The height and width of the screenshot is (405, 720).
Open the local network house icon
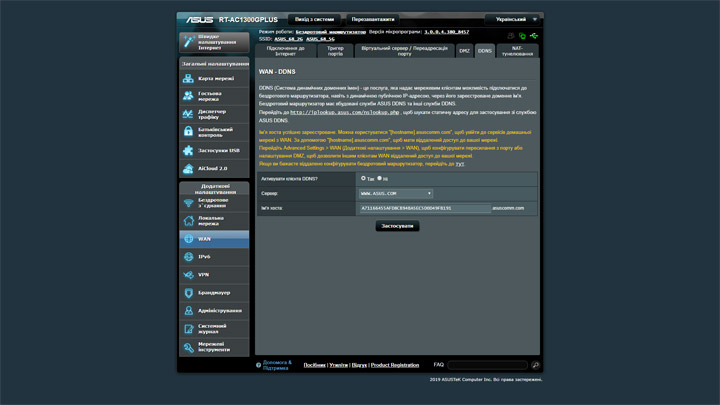pos(188,221)
